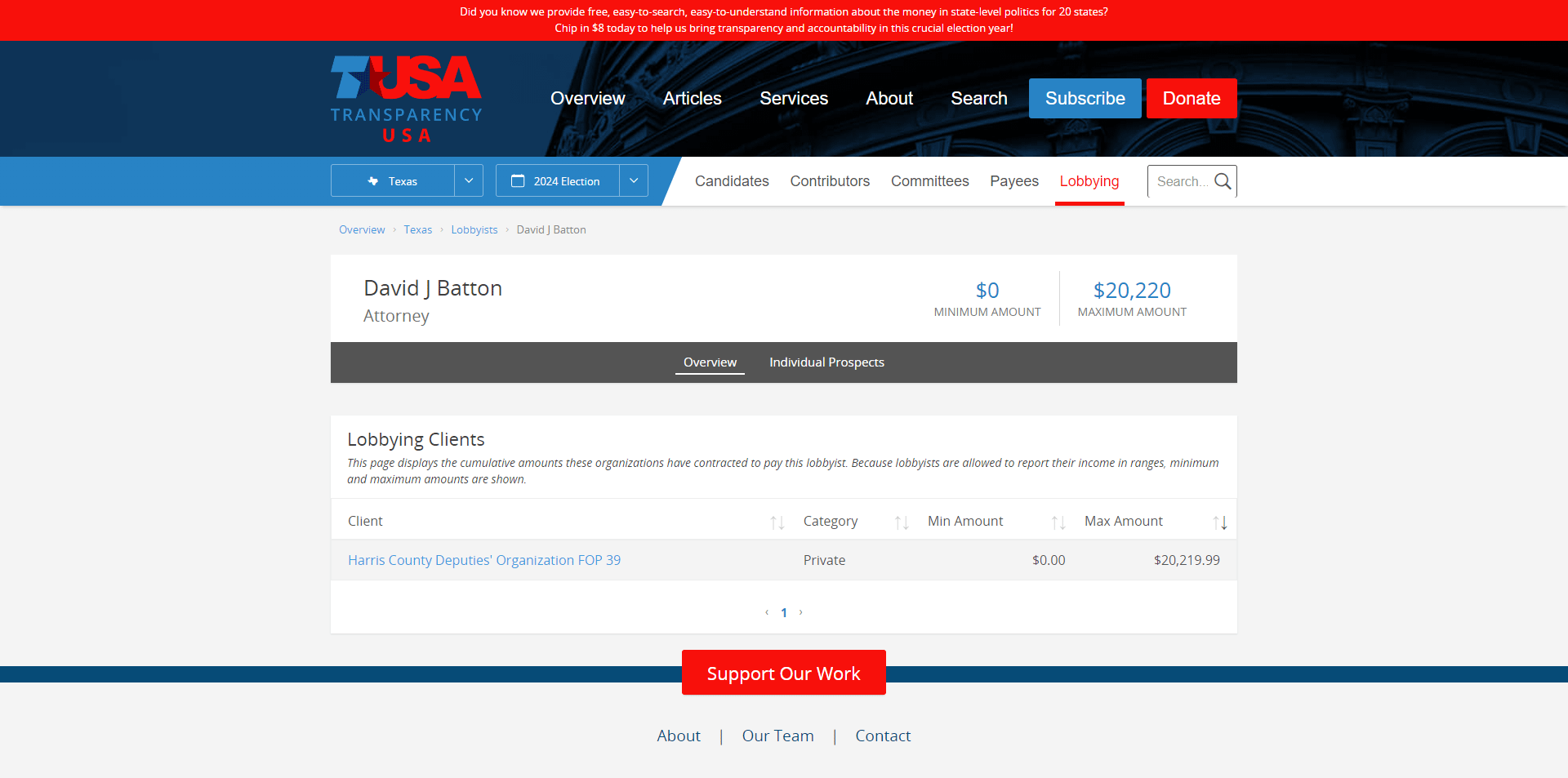The width and height of the screenshot is (1568, 778).
Task: Open the About menu in header
Action: click(x=889, y=99)
